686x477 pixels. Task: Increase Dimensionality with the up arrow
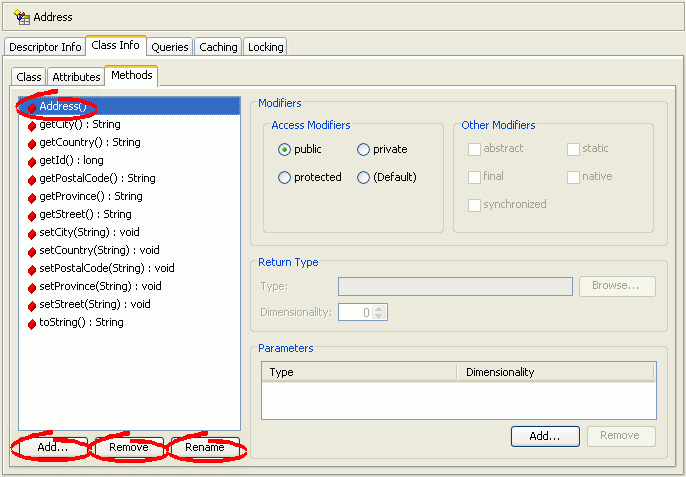pos(379,309)
